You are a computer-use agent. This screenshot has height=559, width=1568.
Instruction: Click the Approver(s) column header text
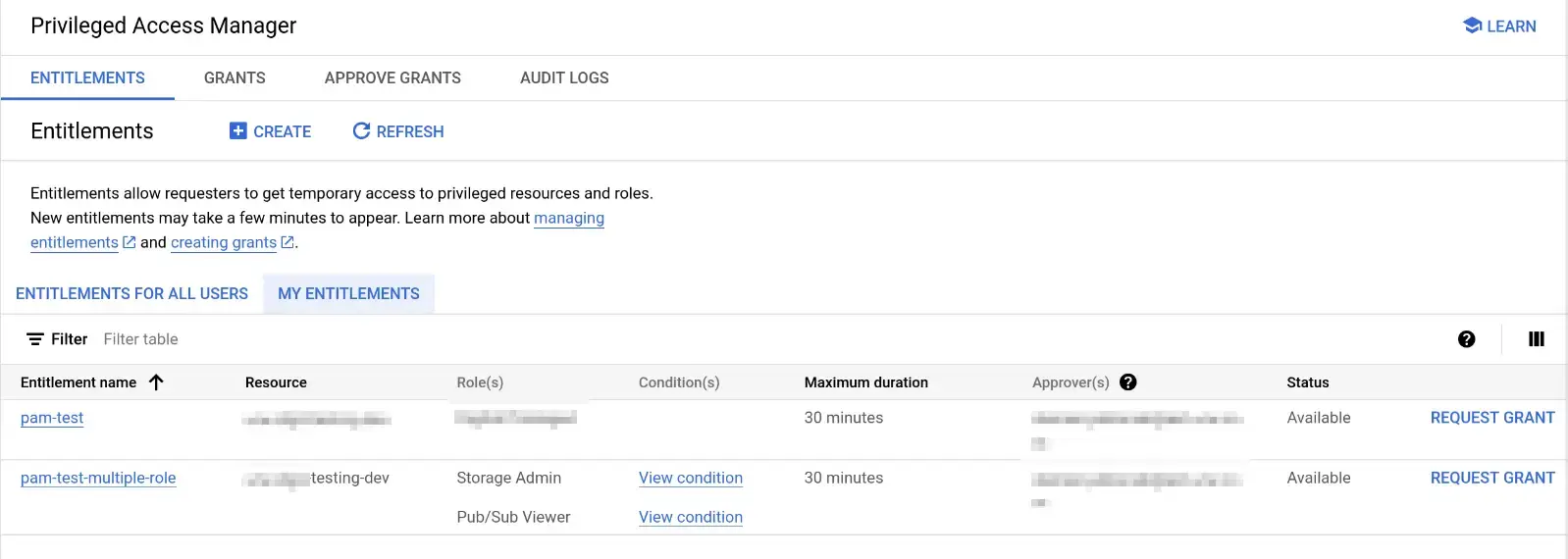tap(1071, 382)
